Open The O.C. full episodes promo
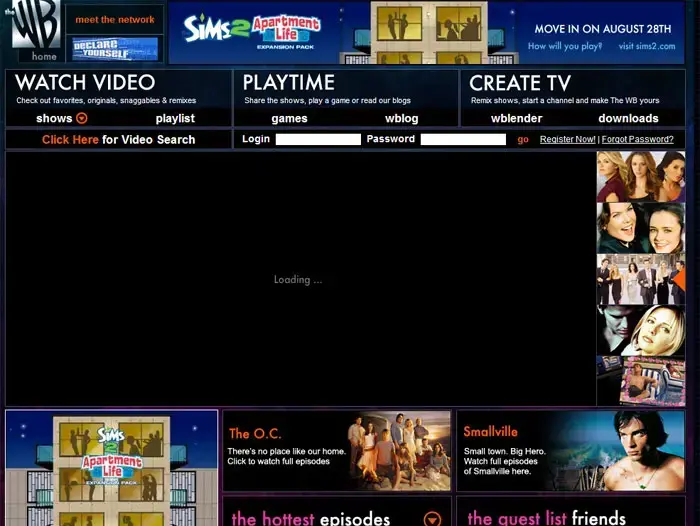This screenshot has height=526, width=700. [337, 451]
